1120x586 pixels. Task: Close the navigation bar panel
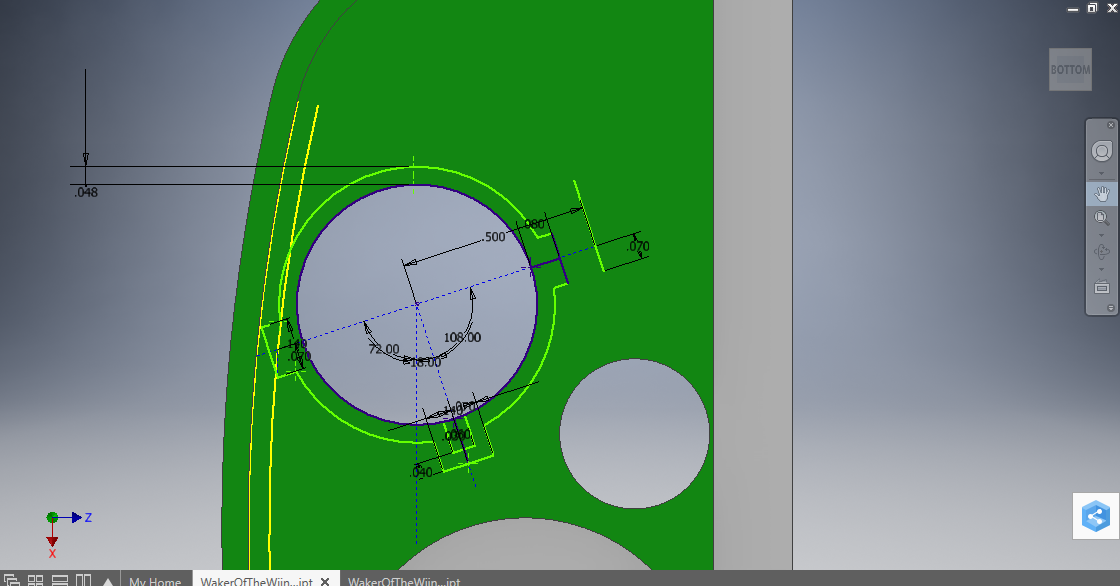1111,125
